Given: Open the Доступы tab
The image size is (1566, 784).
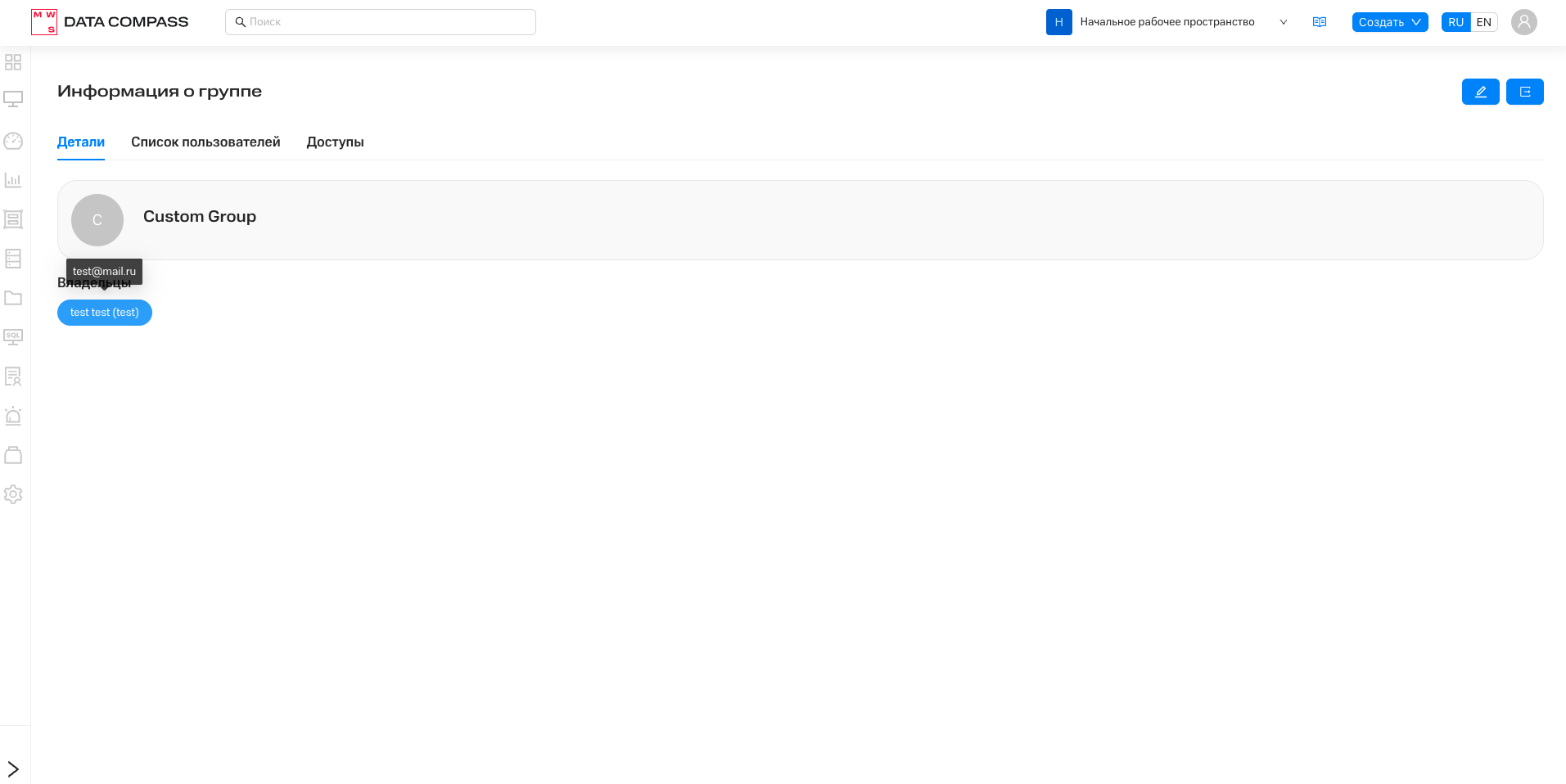Looking at the screenshot, I should click(335, 142).
